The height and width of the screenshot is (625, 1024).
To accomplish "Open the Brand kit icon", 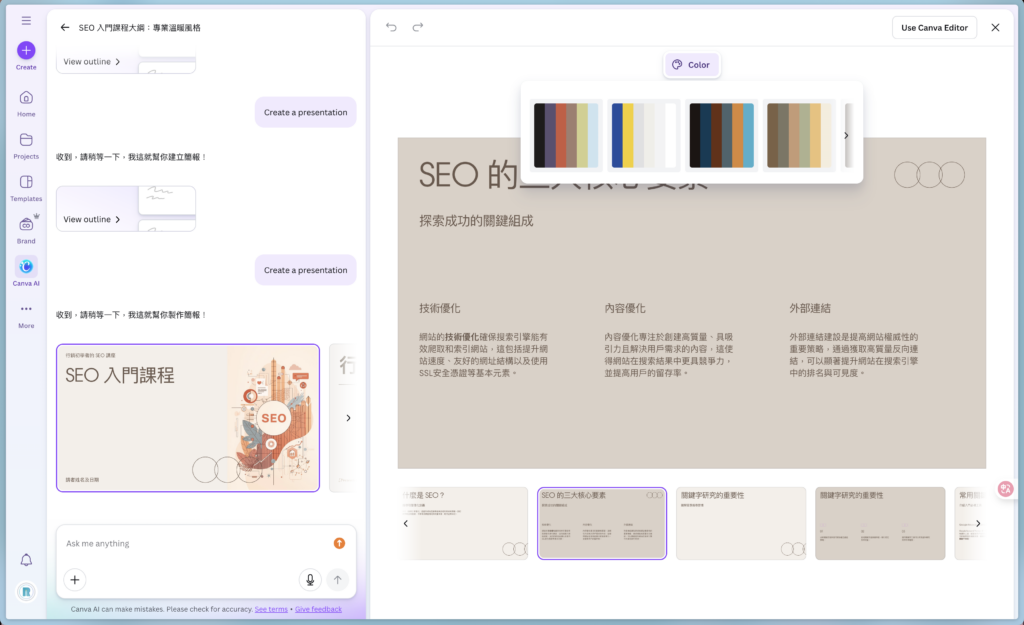I will tap(26, 225).
